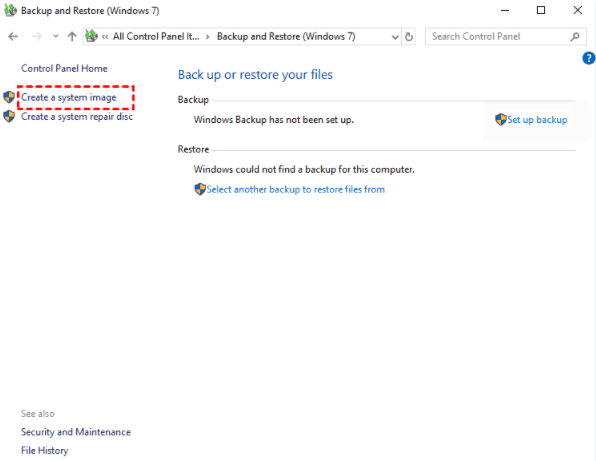This screenshot has width=596, height=461.
Task: Select Create a system image
Action: coord(69,97)
